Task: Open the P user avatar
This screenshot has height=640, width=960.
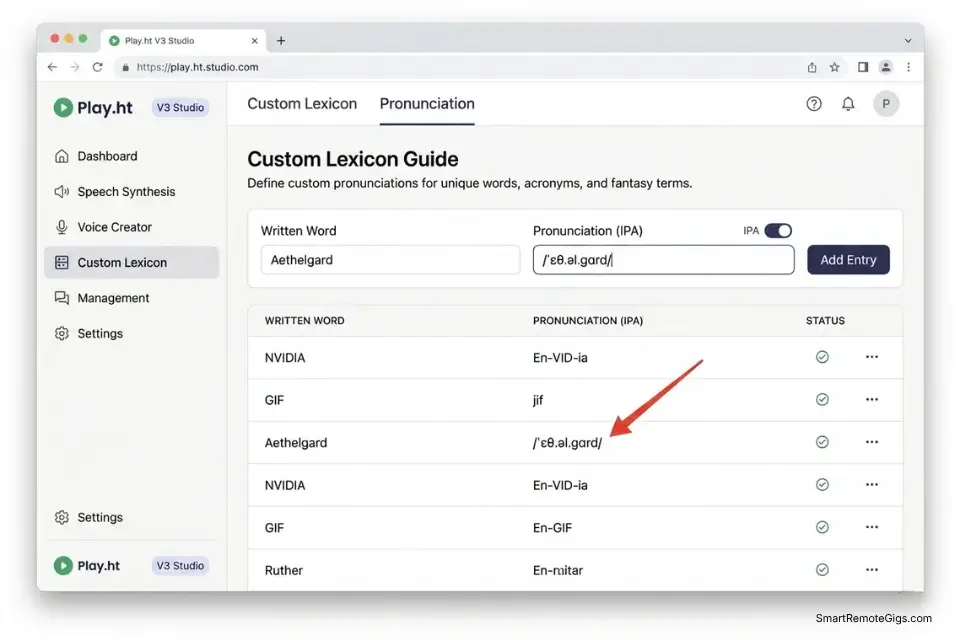Action: click(x=886, y=104)
